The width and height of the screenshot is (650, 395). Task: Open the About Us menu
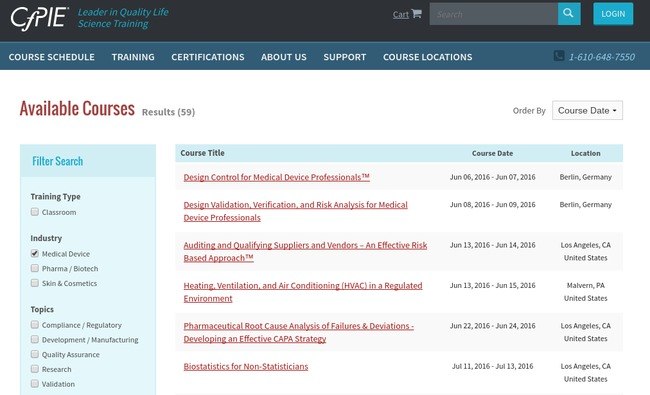pos(284,57)
